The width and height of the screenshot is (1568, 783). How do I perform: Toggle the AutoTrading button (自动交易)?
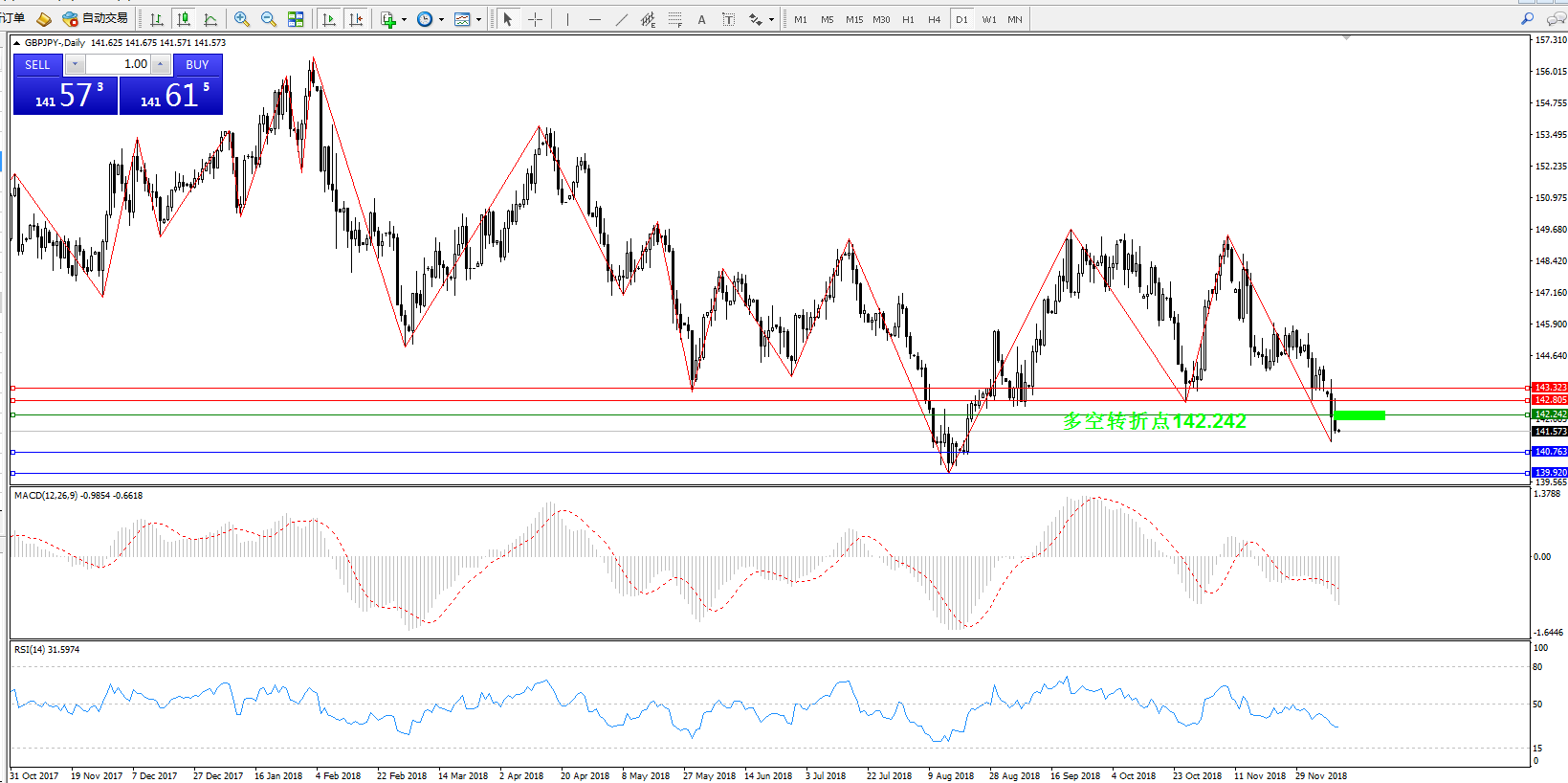coord(95,18)
